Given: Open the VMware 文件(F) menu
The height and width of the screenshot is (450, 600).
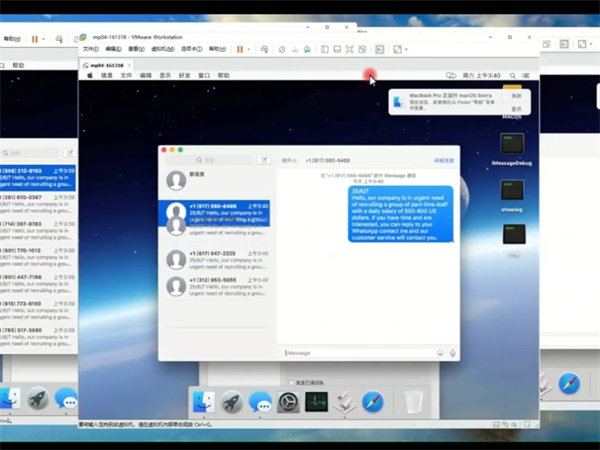Looking at the screenshot, I should [x=90, y=49].
